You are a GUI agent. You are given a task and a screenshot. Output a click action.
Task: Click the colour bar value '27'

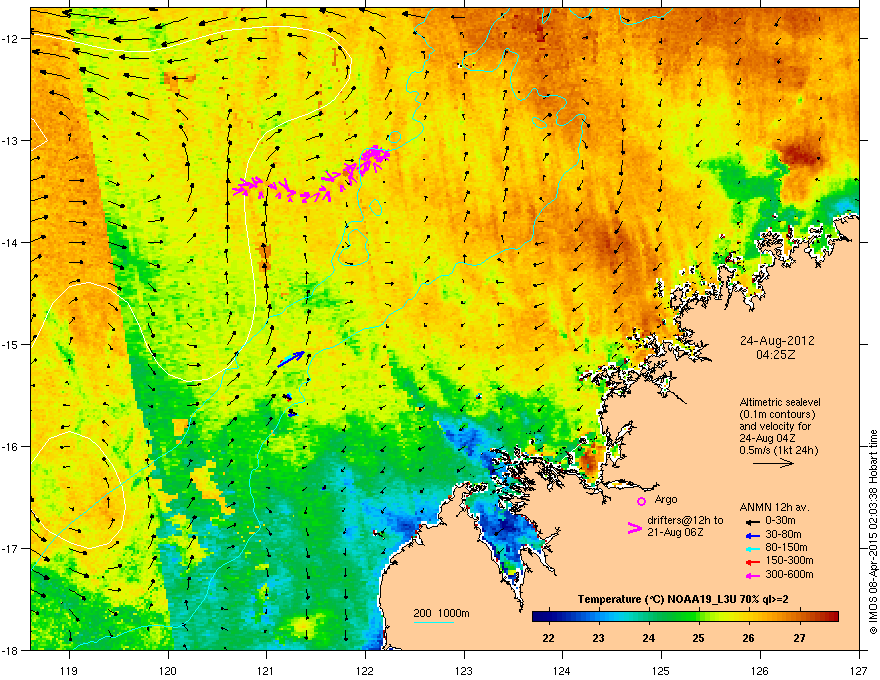point(799,638)
